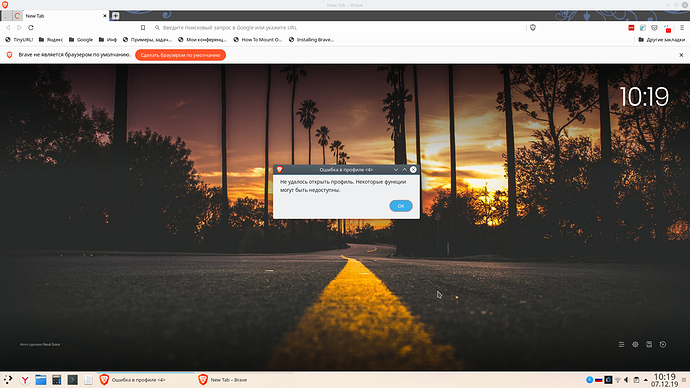
Task: Open the Installing Brave... bookmark
Action: [x=311, y=40]
